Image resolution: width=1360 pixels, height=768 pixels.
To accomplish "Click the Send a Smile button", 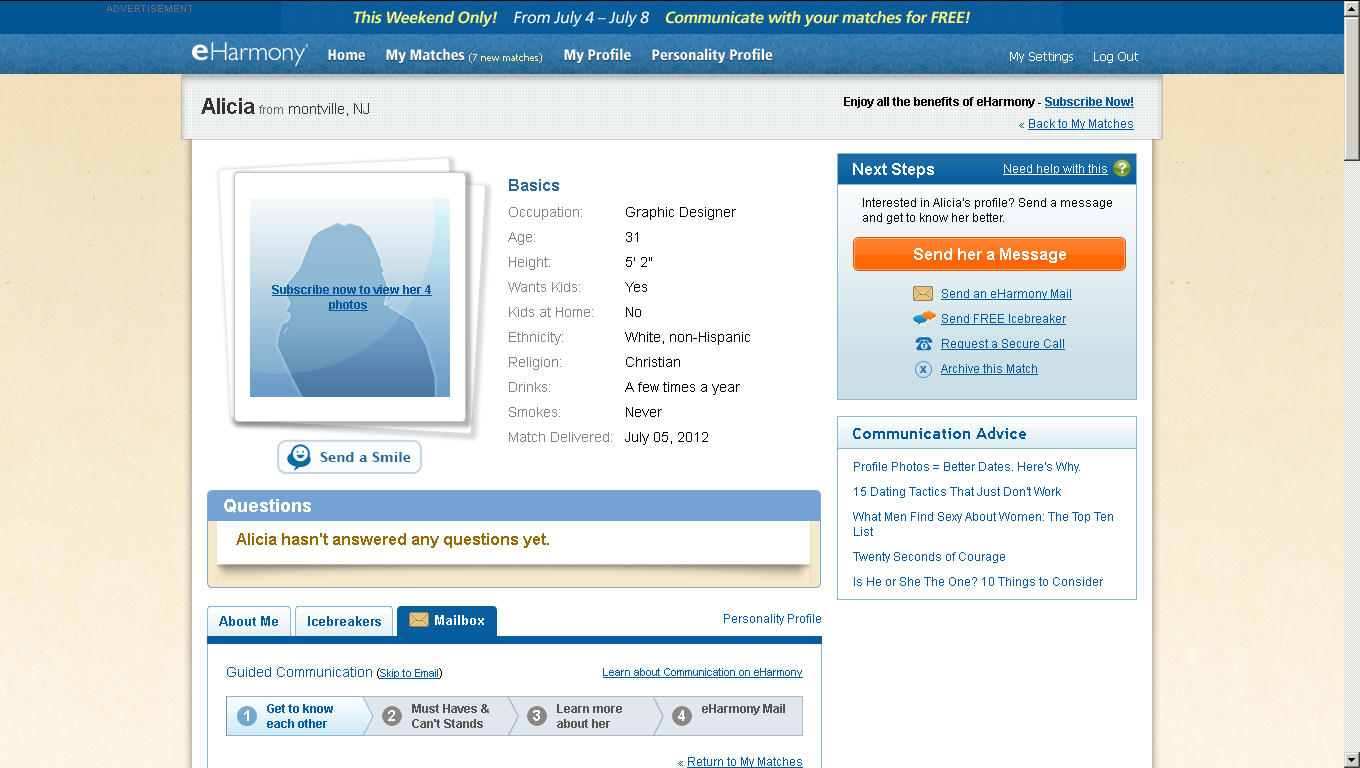I will click(349, 457).
